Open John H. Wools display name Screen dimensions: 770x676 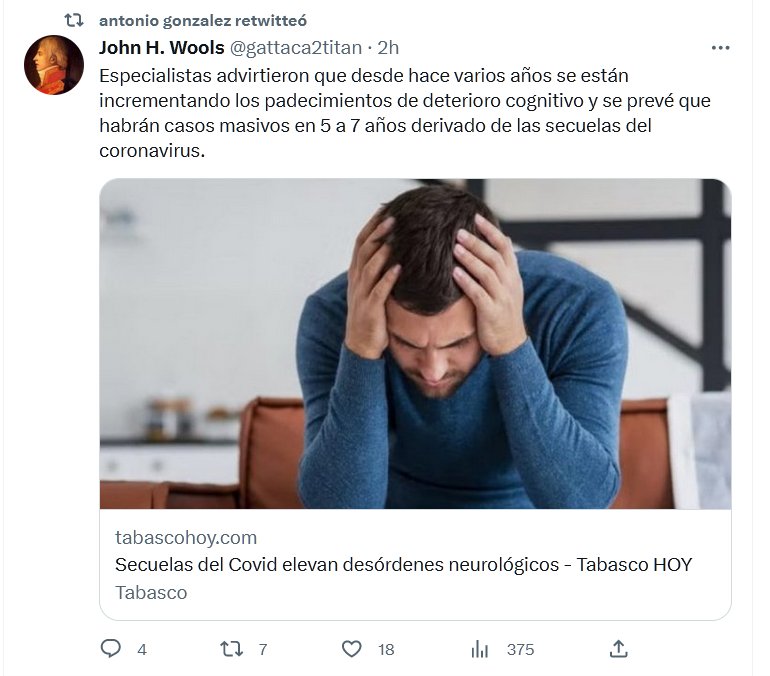coord(162,48)
